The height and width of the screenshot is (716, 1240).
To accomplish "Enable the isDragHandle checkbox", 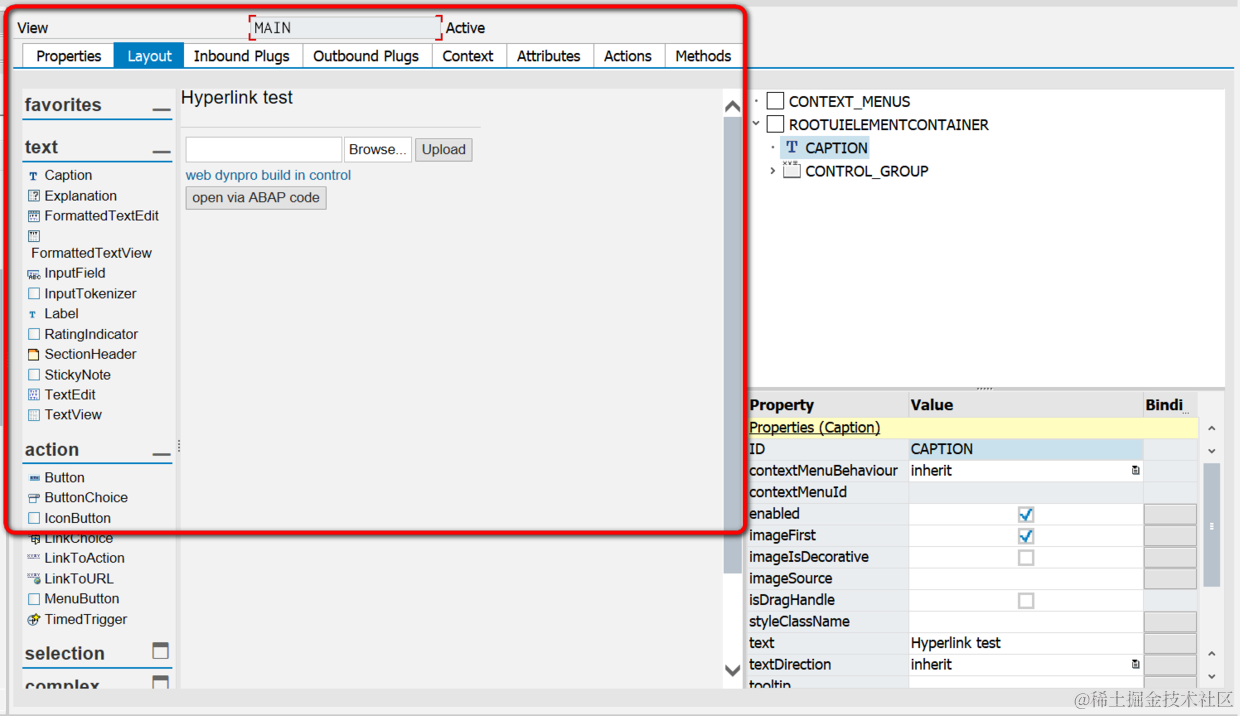I will pyautogui.click(x=1026, y=600).
